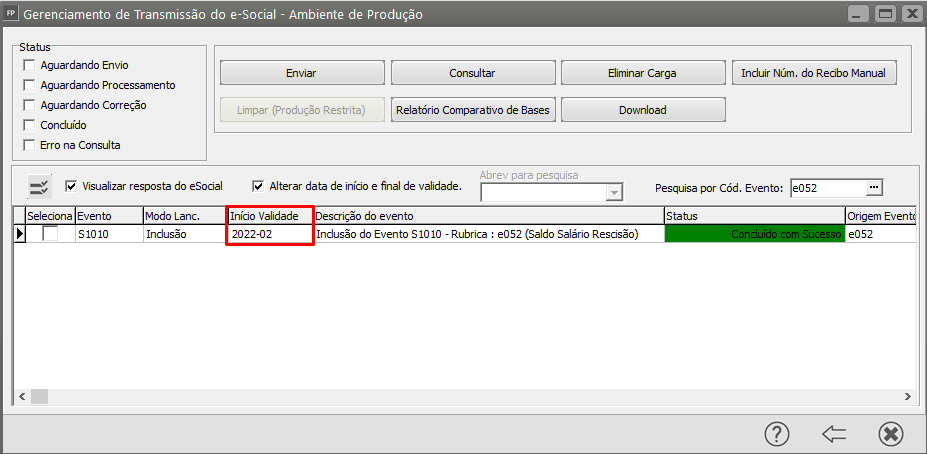Check Erro na Consulta filter

point(28,145)
